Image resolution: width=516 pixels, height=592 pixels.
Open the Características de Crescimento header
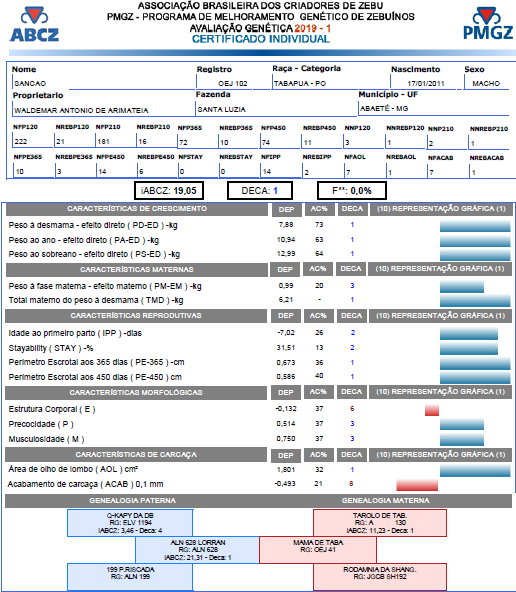[137, 209]
